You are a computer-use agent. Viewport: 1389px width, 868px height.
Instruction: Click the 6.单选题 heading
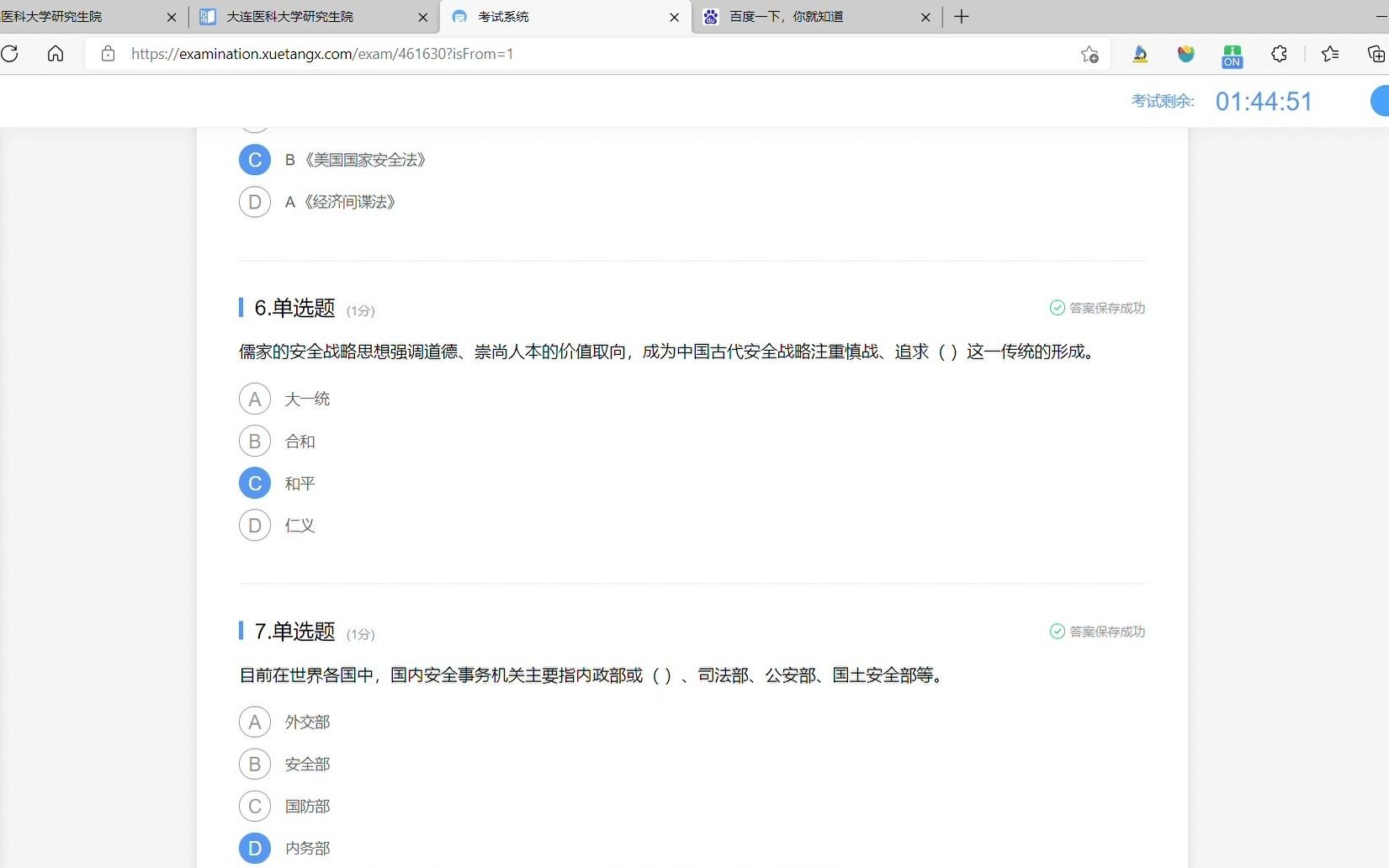[294, 308]
